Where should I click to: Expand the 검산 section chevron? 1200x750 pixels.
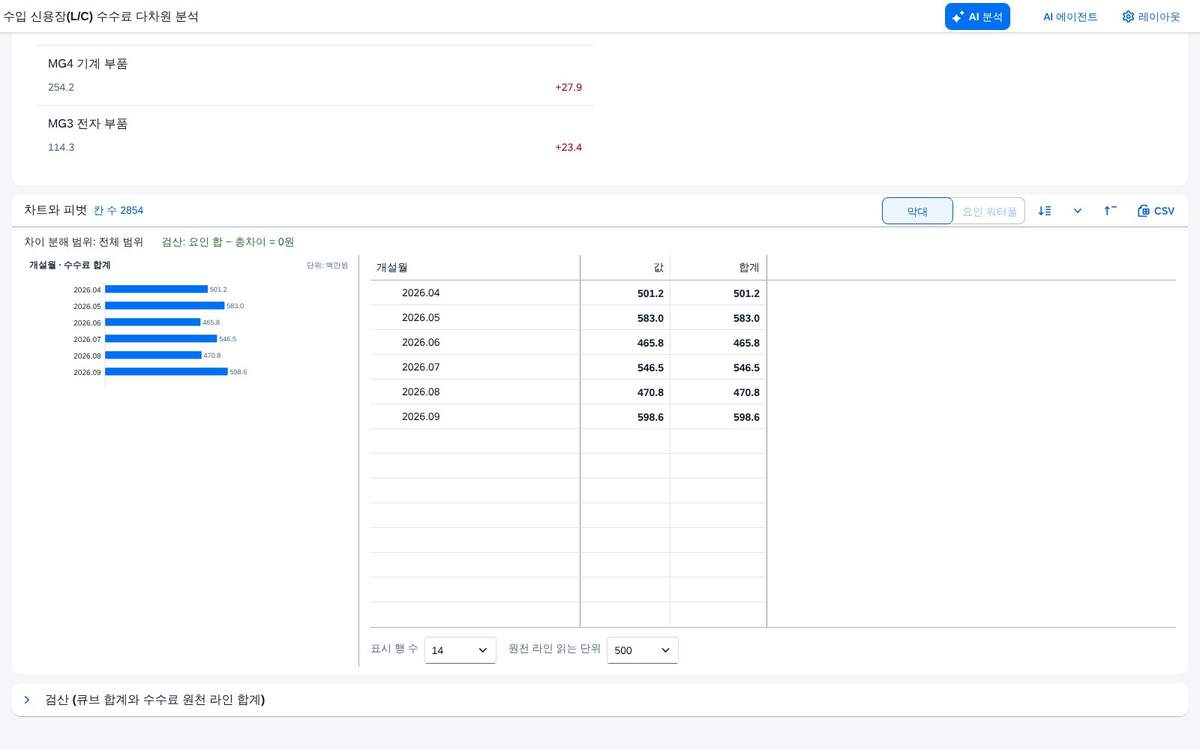pos(27,700)
